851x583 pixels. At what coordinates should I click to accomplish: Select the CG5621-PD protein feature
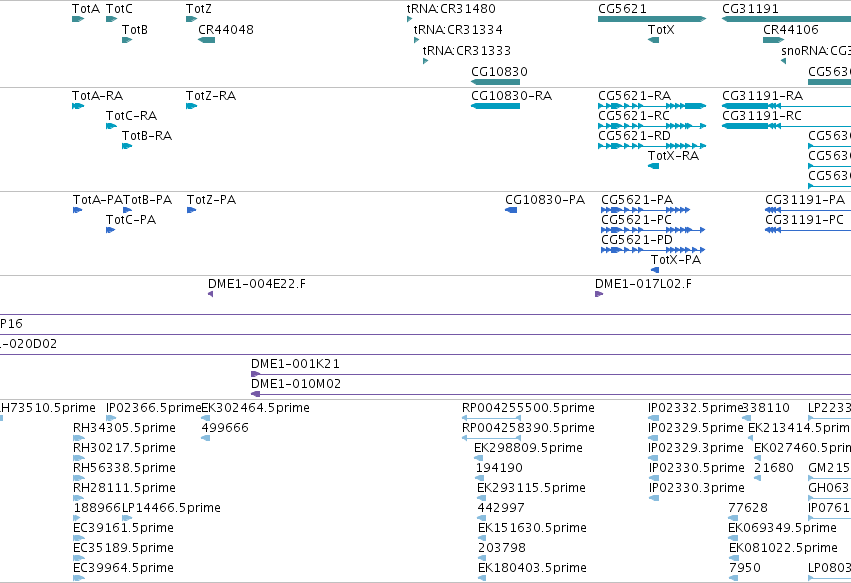click(653, 250)
